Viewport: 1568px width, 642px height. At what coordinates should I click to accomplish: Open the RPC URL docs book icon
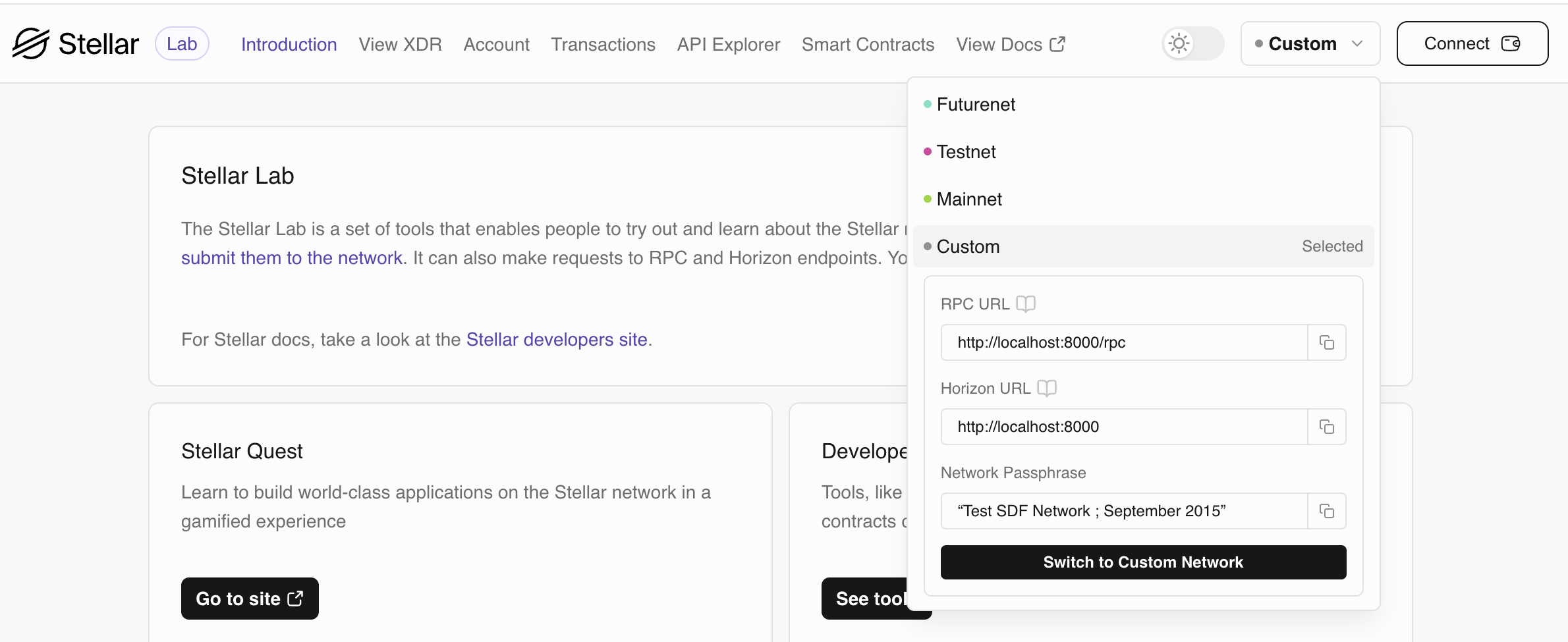(x=1026, y=304)
